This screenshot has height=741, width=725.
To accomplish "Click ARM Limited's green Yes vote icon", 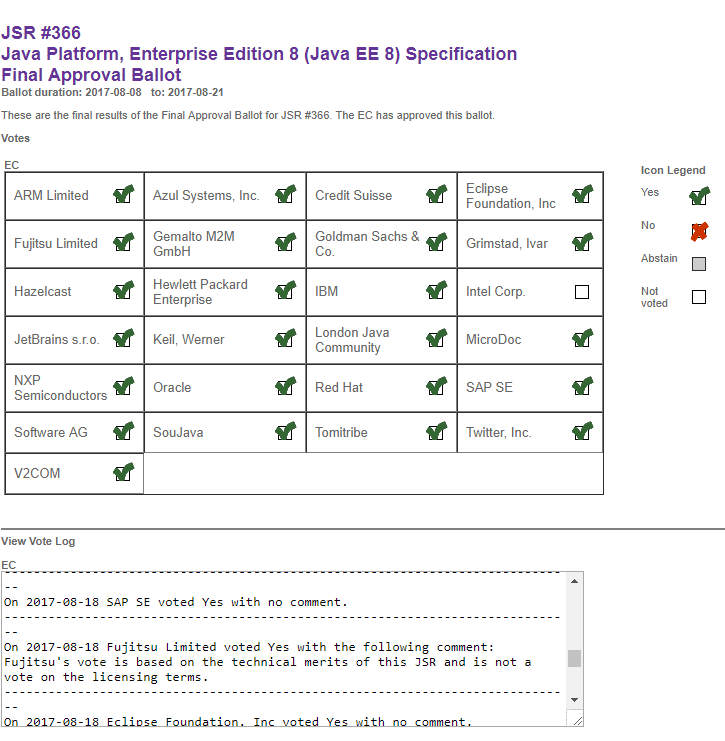I will click(x=124, y=194).
